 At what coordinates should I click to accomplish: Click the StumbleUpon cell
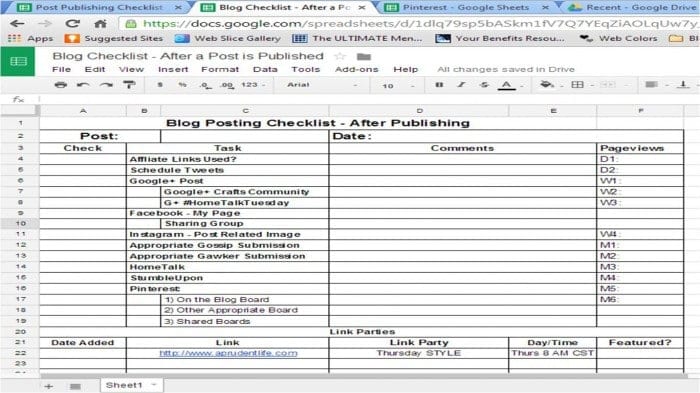click(228, 278)
